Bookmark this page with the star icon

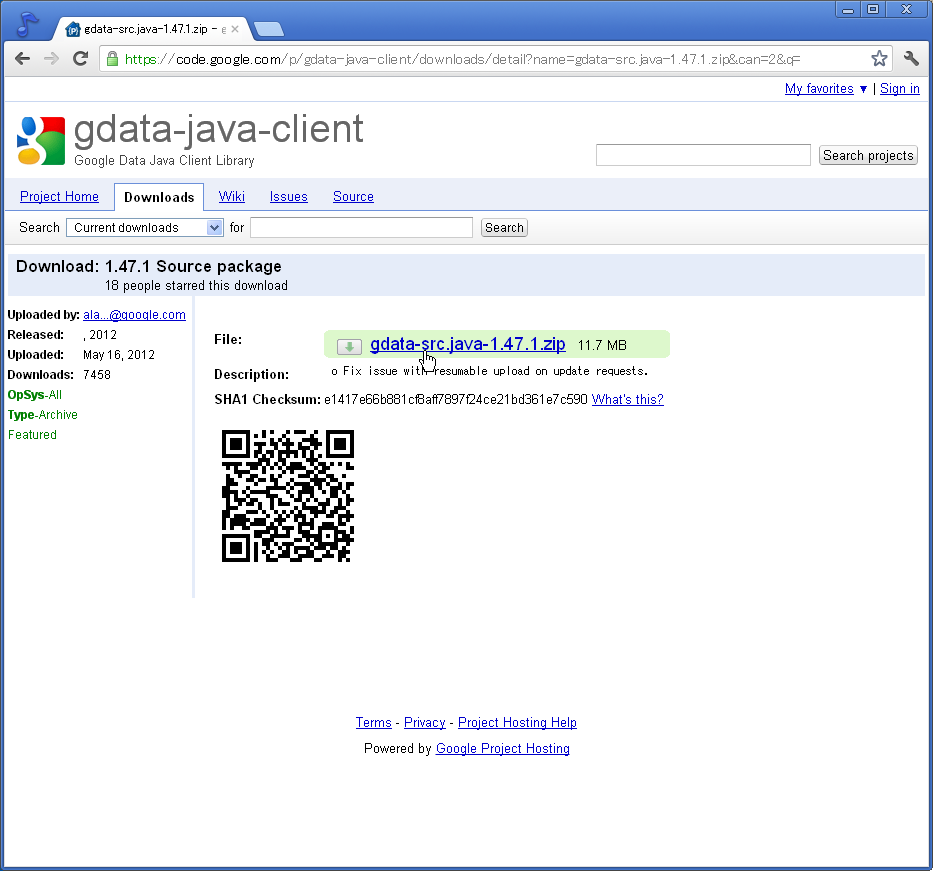coord(879,58)
